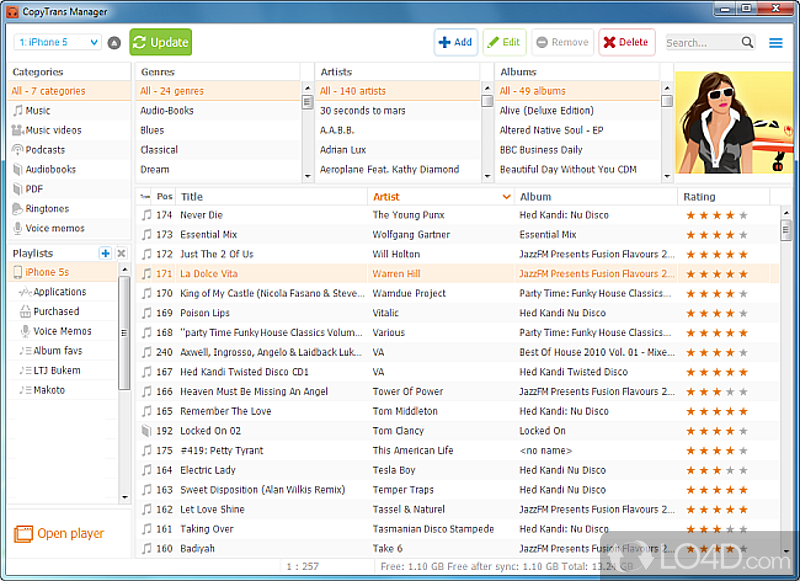Viewport: 800px width, 581px height.
Task: Select the Music videos category
Action: point(69,130)
